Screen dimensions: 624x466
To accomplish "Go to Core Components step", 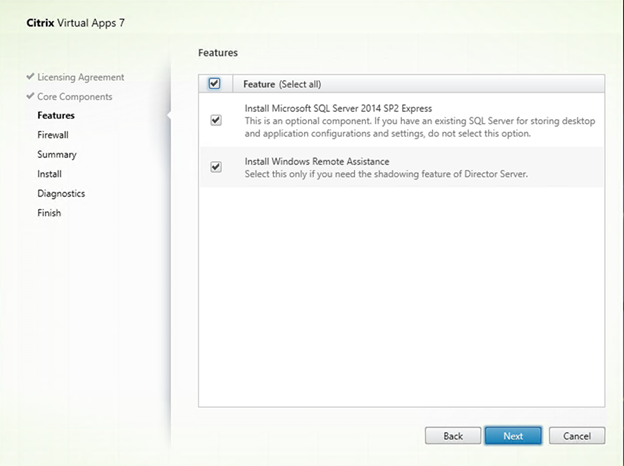I will 75,97.
